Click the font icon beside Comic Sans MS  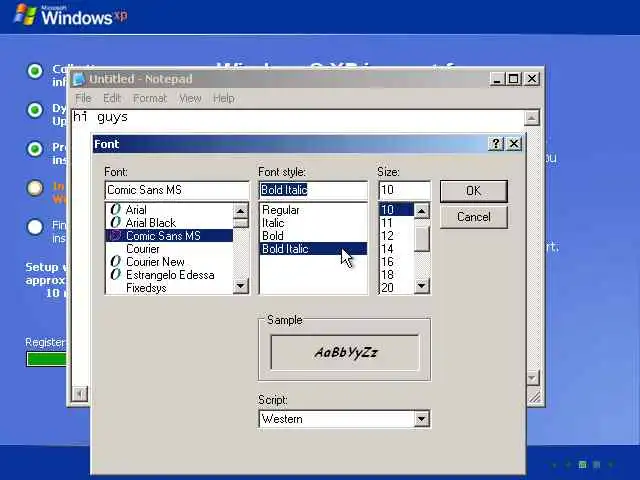pos(116,236)
